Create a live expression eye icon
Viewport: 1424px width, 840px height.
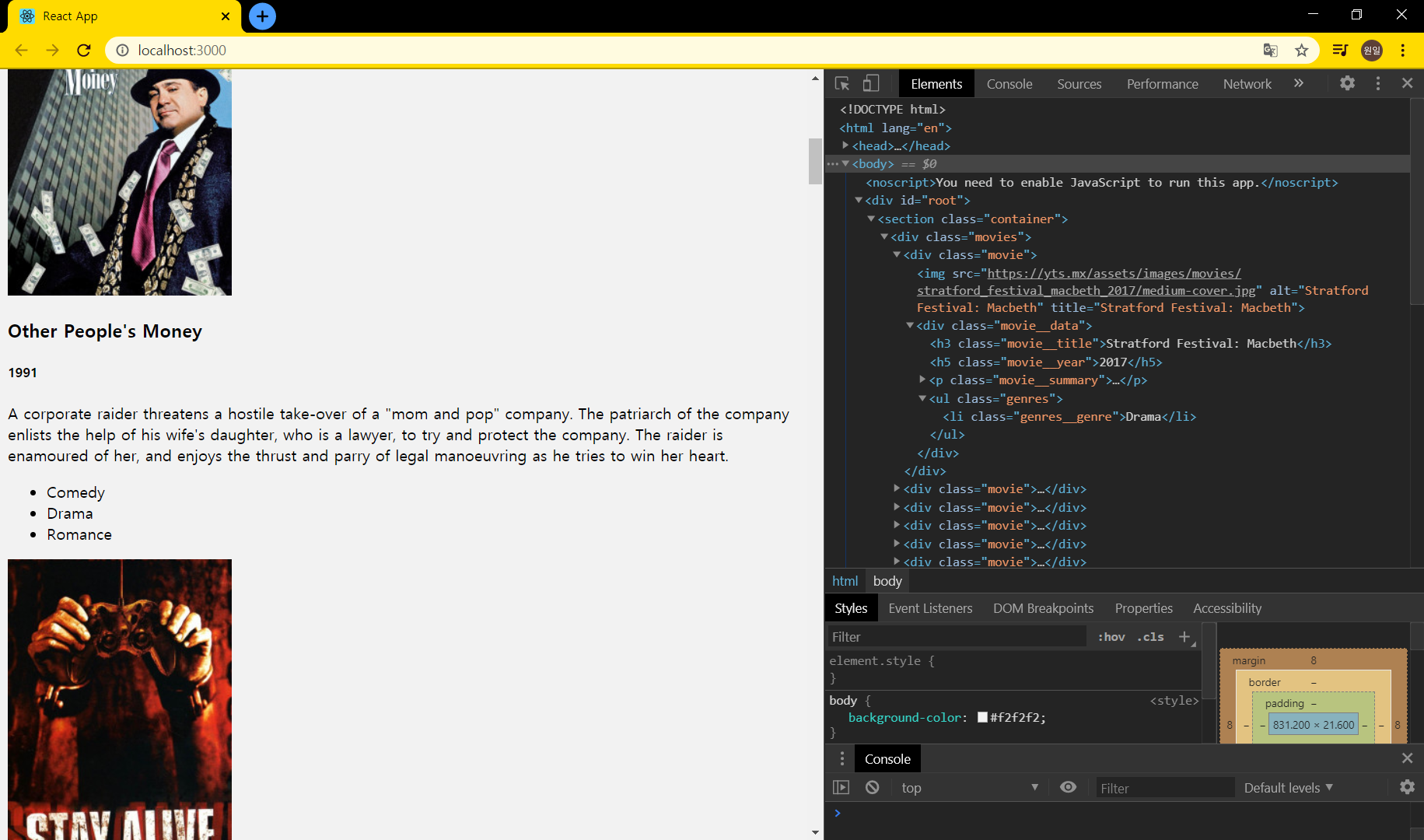(1068, 787)
